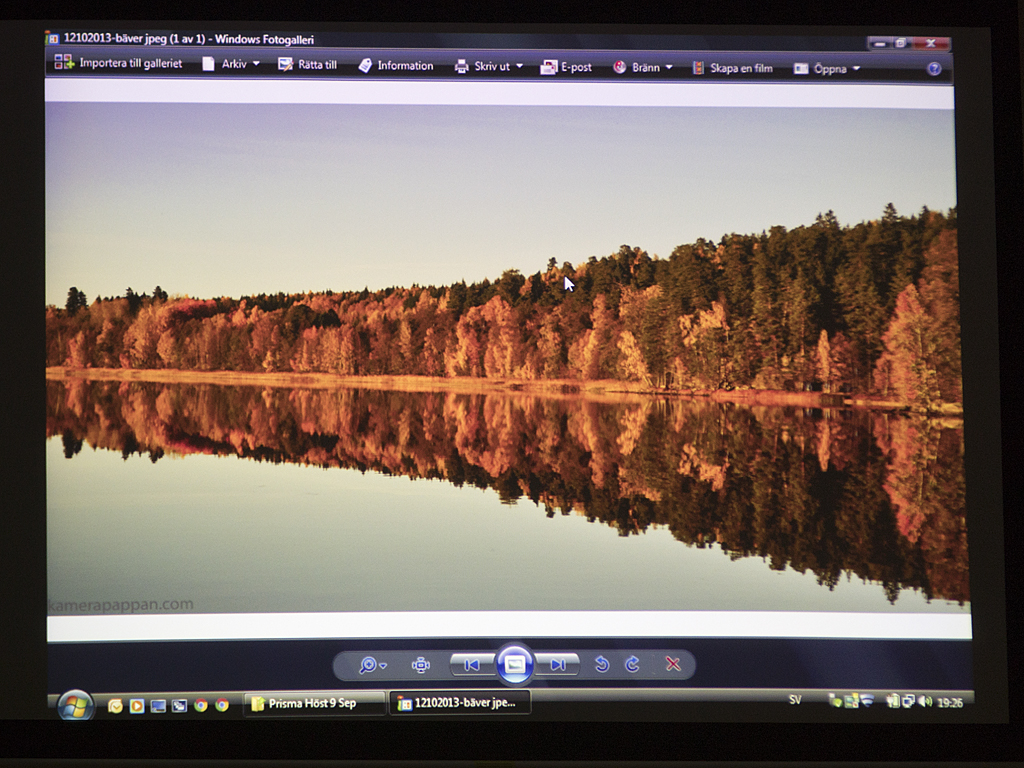This screenshot has width=1024, height=768.
Task: Launch Windows Media Player from Quick Launch
Action: click(136, 706)
